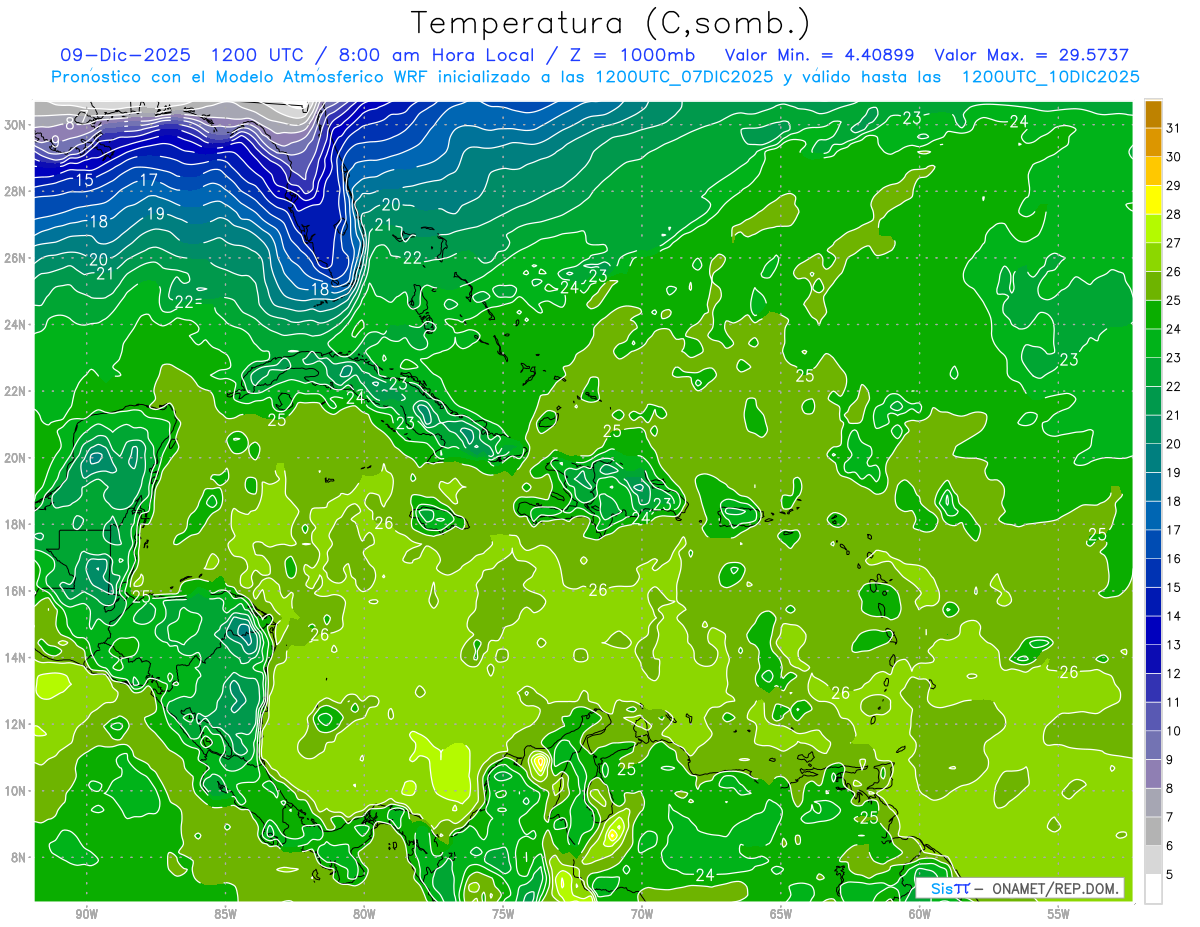The height and width of the screenshot is (927, 1200).
Task: Click legend value "5" on color scale
Action: point(1170,876)
